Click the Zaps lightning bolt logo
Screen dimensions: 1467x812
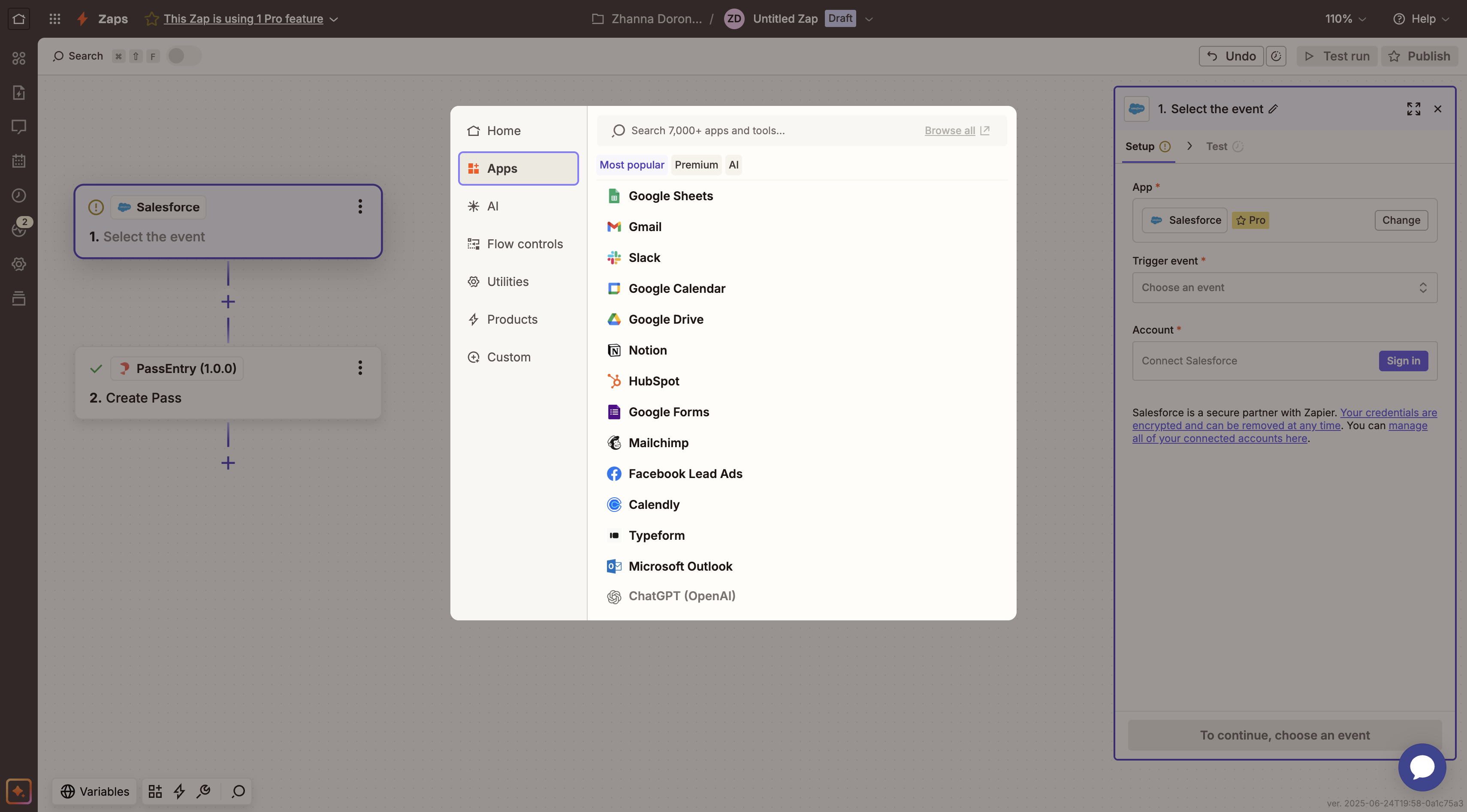[x=83, y=19]
